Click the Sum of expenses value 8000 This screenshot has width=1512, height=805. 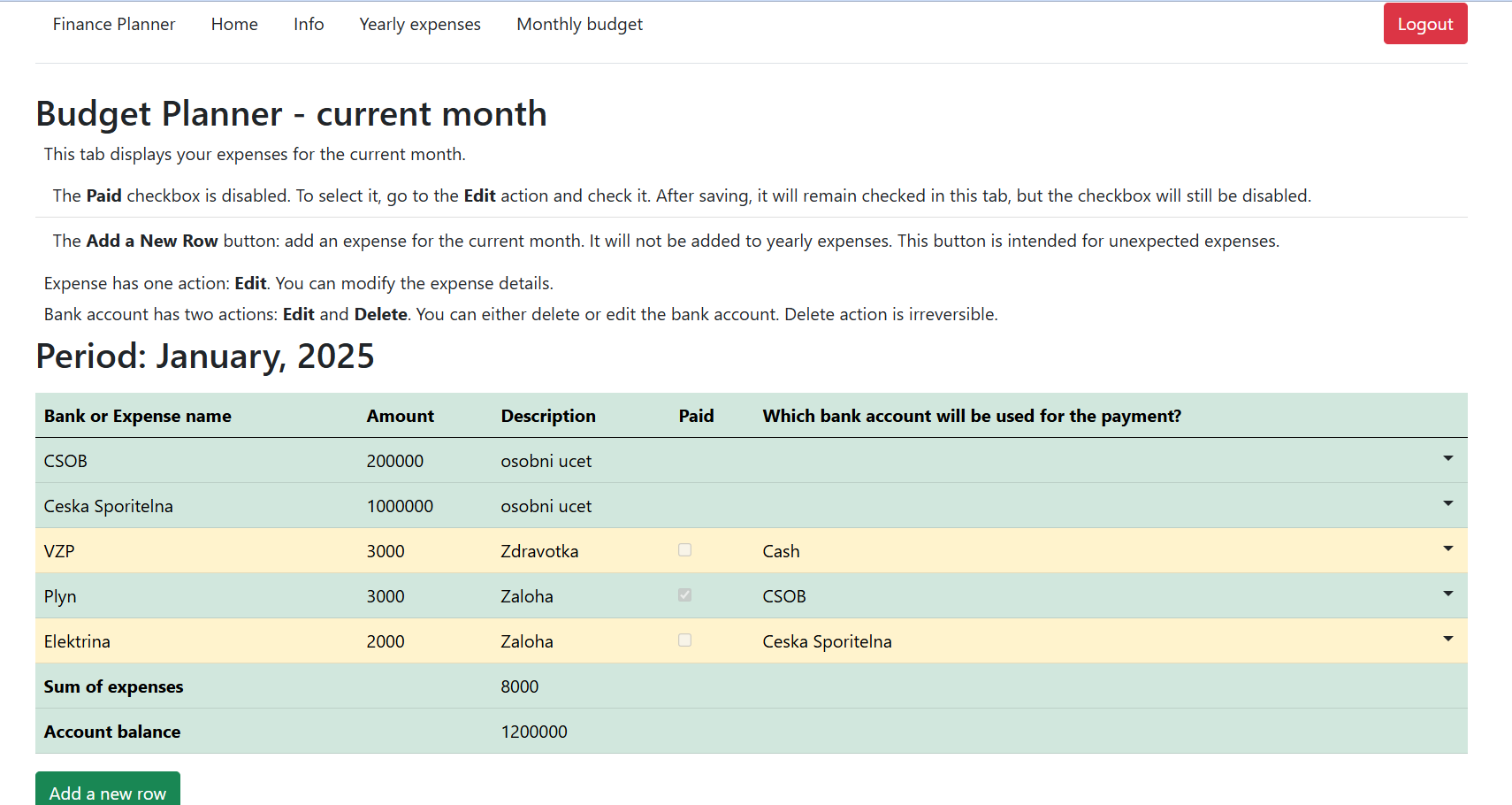[x=520, y=687]
